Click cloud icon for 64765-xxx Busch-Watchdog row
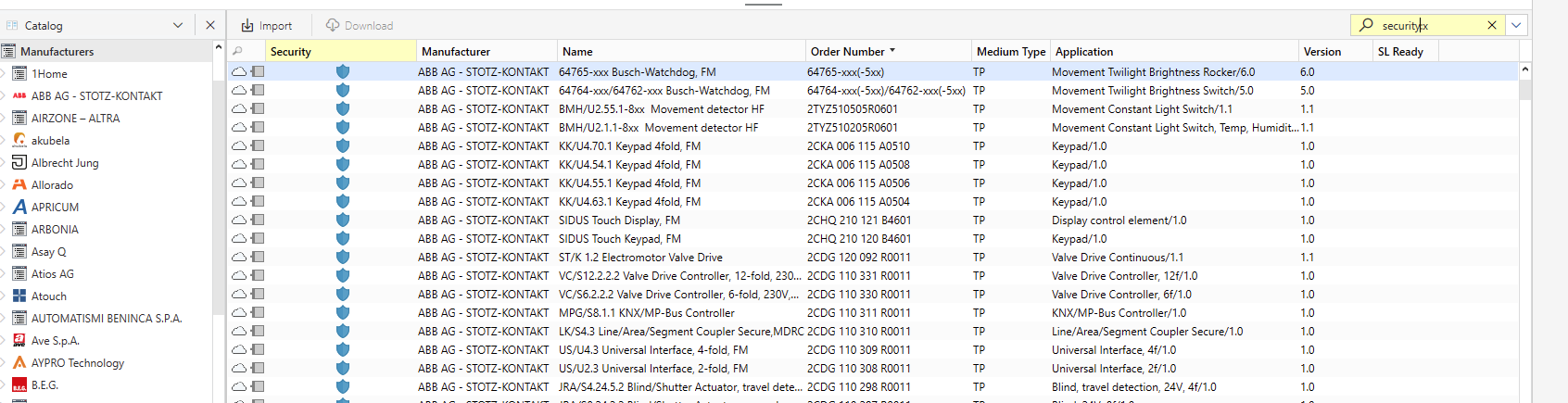The width and height of the screenshot is (1568, 403). tap(239, 71)
